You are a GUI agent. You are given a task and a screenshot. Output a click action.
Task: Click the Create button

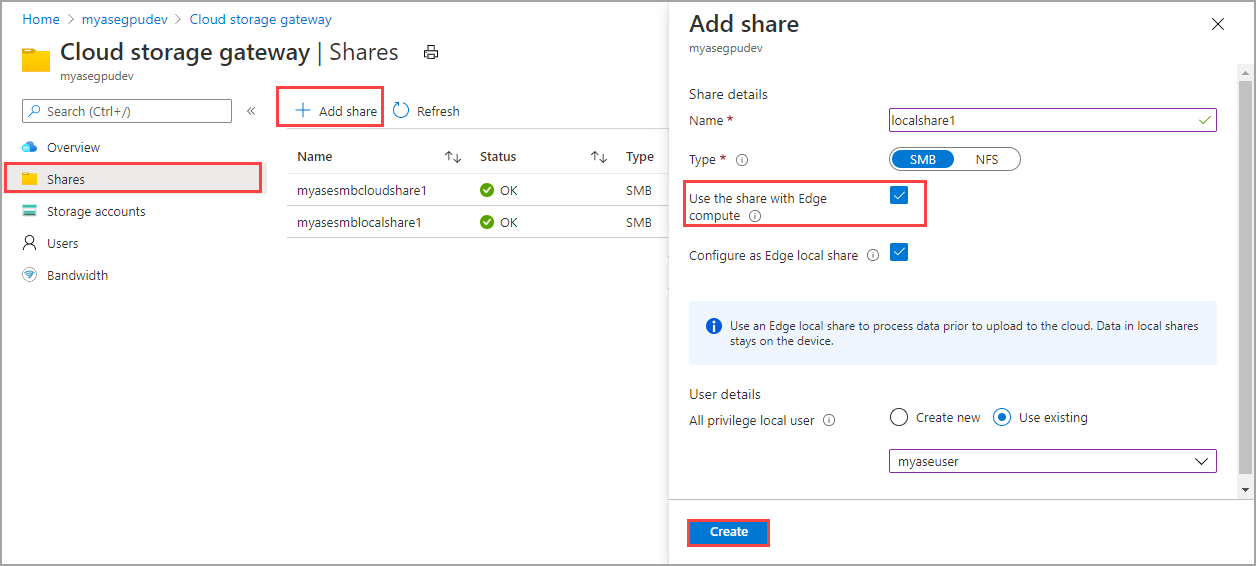(728, 532)
